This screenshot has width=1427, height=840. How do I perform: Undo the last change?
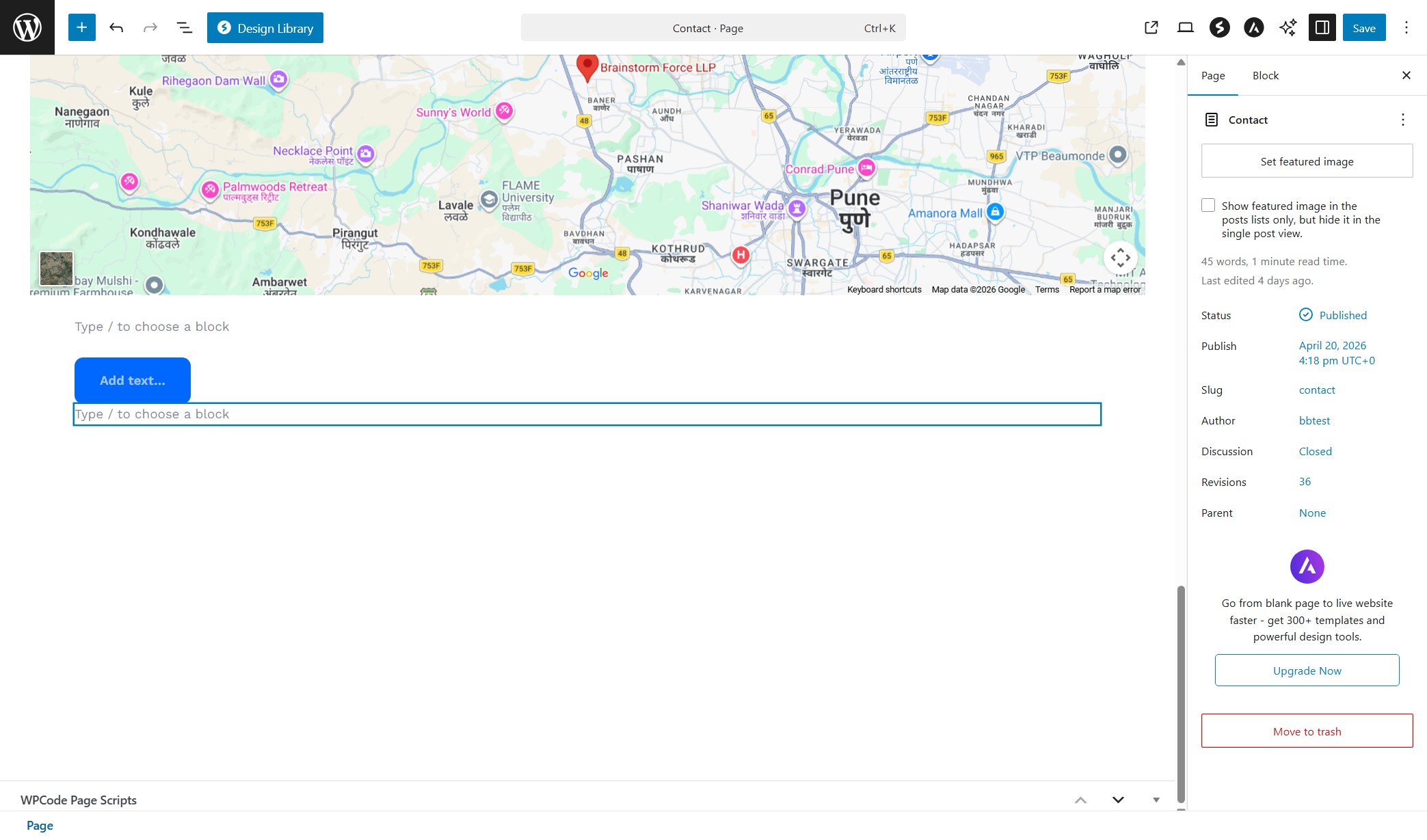click(116, 27)
